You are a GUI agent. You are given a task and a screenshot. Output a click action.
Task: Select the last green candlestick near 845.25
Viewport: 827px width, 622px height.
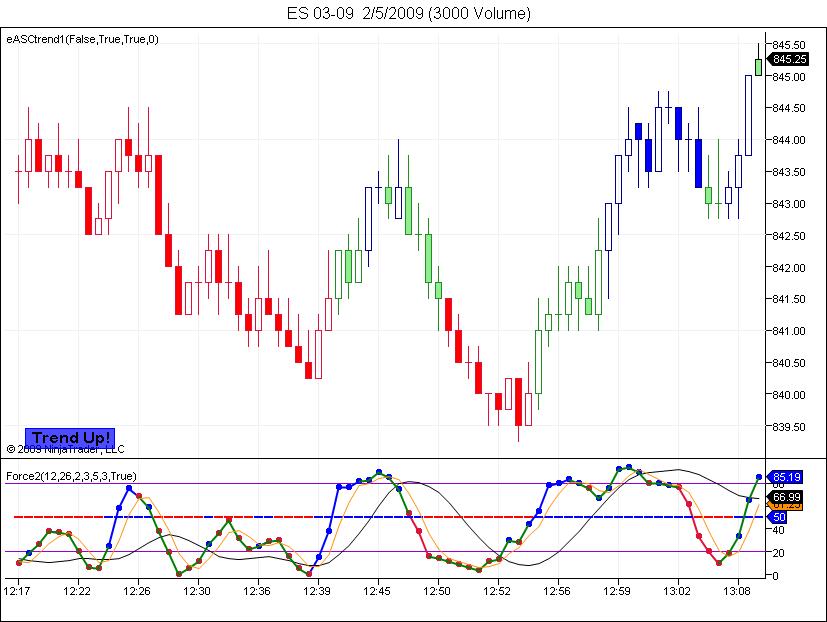coord(758,68)
